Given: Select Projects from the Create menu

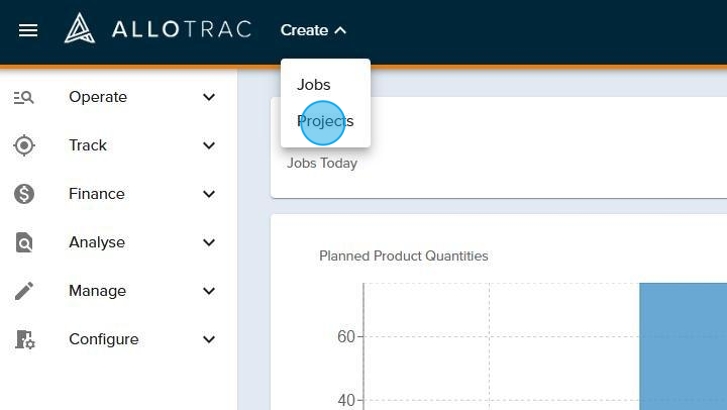Looking at the screenshot, I should (325, 121).
